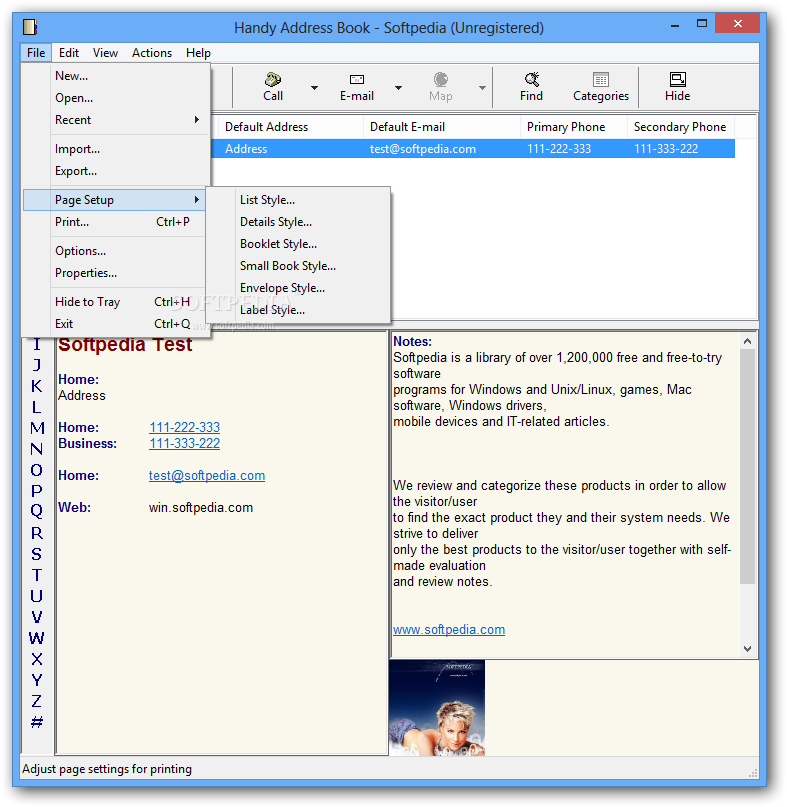Screen dimensions: 787x807
Task: Select Details Style... in the submenu
Action: [298, 222]
